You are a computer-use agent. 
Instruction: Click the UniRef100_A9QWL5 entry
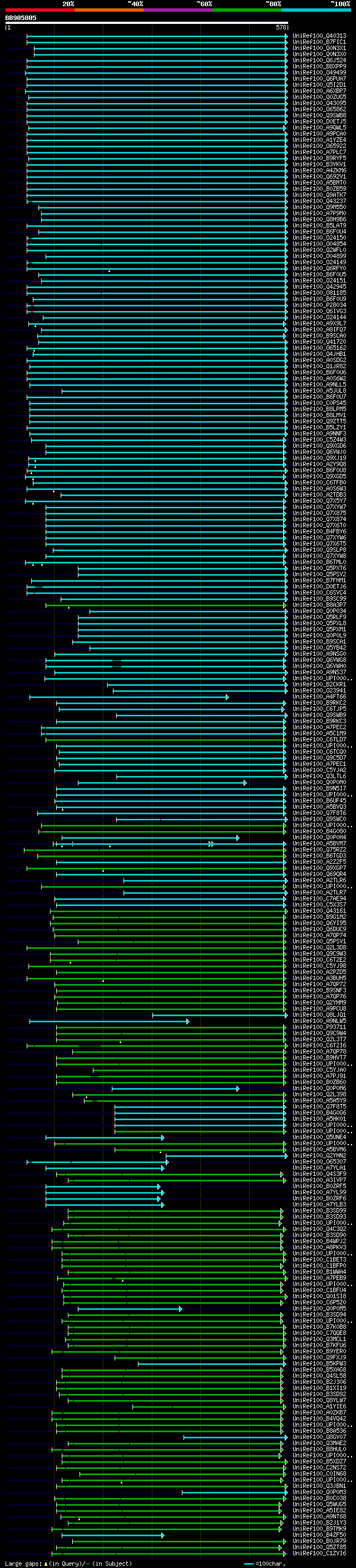[x=319, y=127]
